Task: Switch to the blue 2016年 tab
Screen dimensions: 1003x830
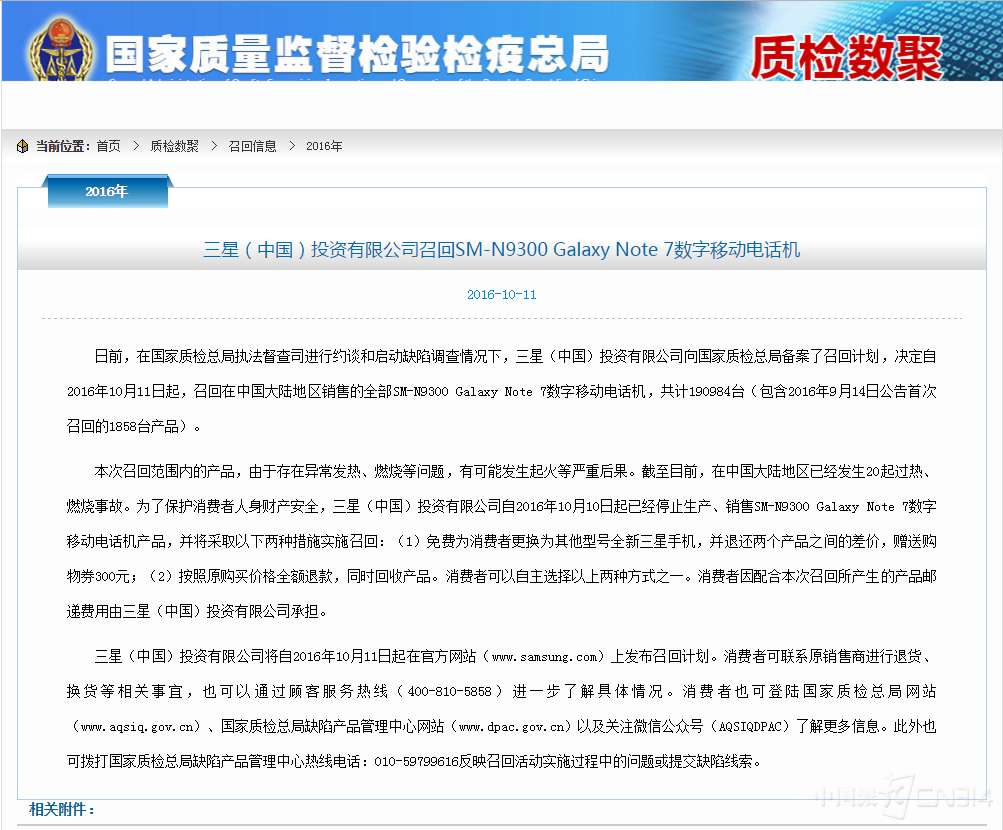Action: 107,191
